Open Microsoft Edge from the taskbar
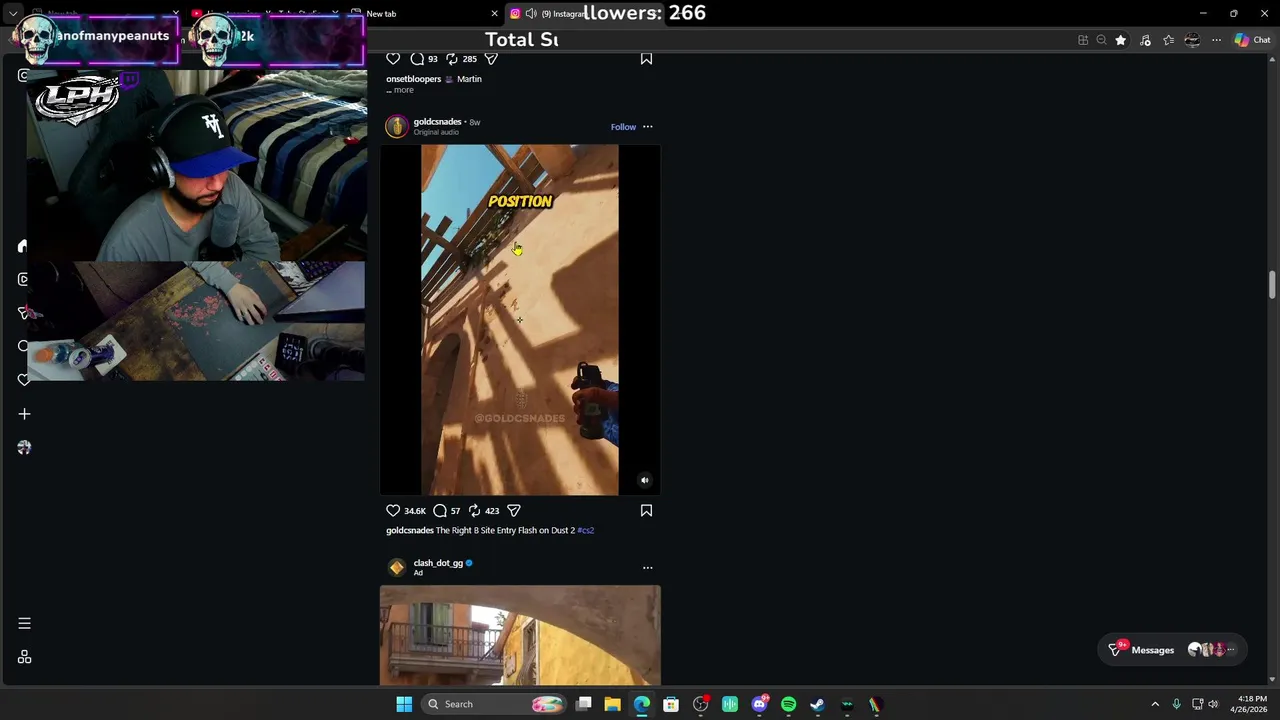The width and height of the screenshot is (1280, 720). 641,704
